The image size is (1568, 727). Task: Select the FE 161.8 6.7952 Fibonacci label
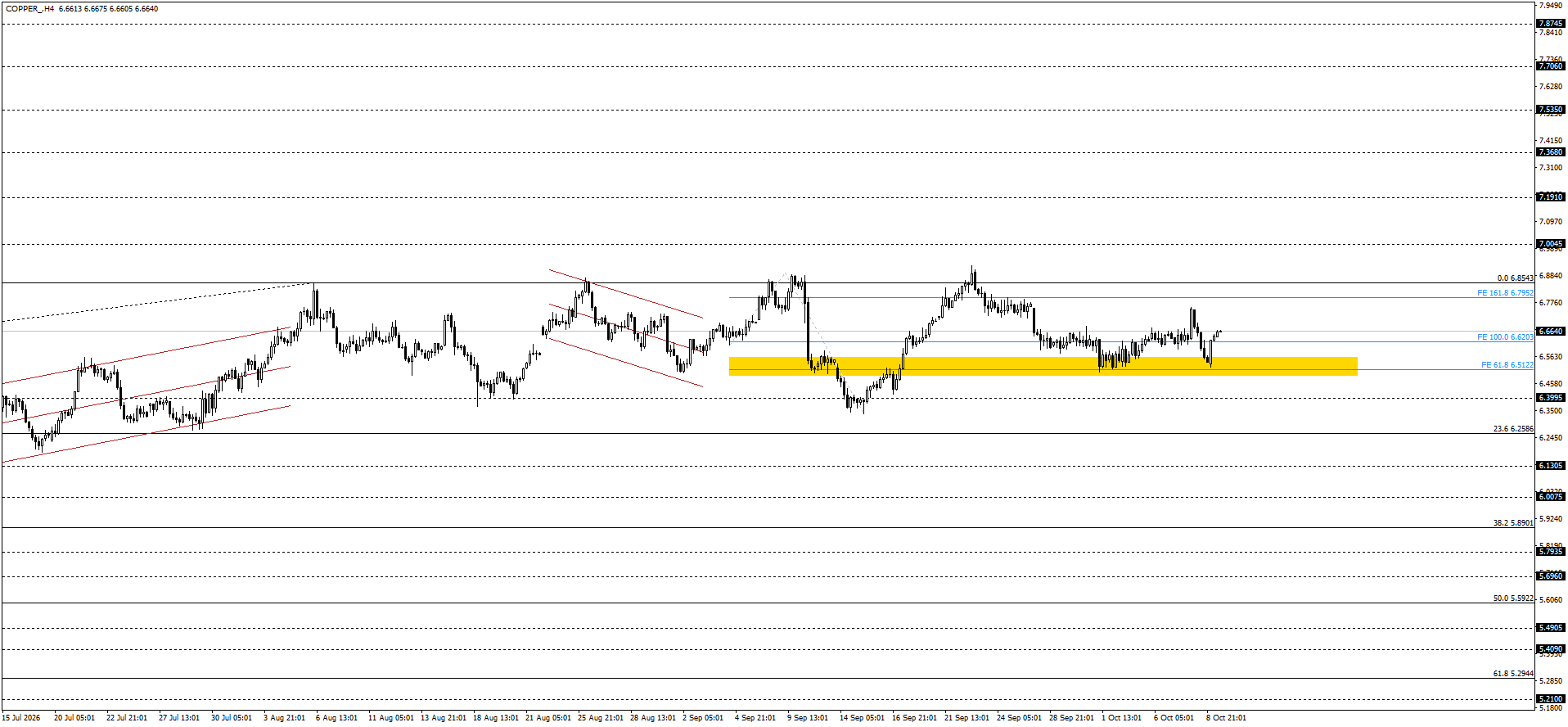1505,293
